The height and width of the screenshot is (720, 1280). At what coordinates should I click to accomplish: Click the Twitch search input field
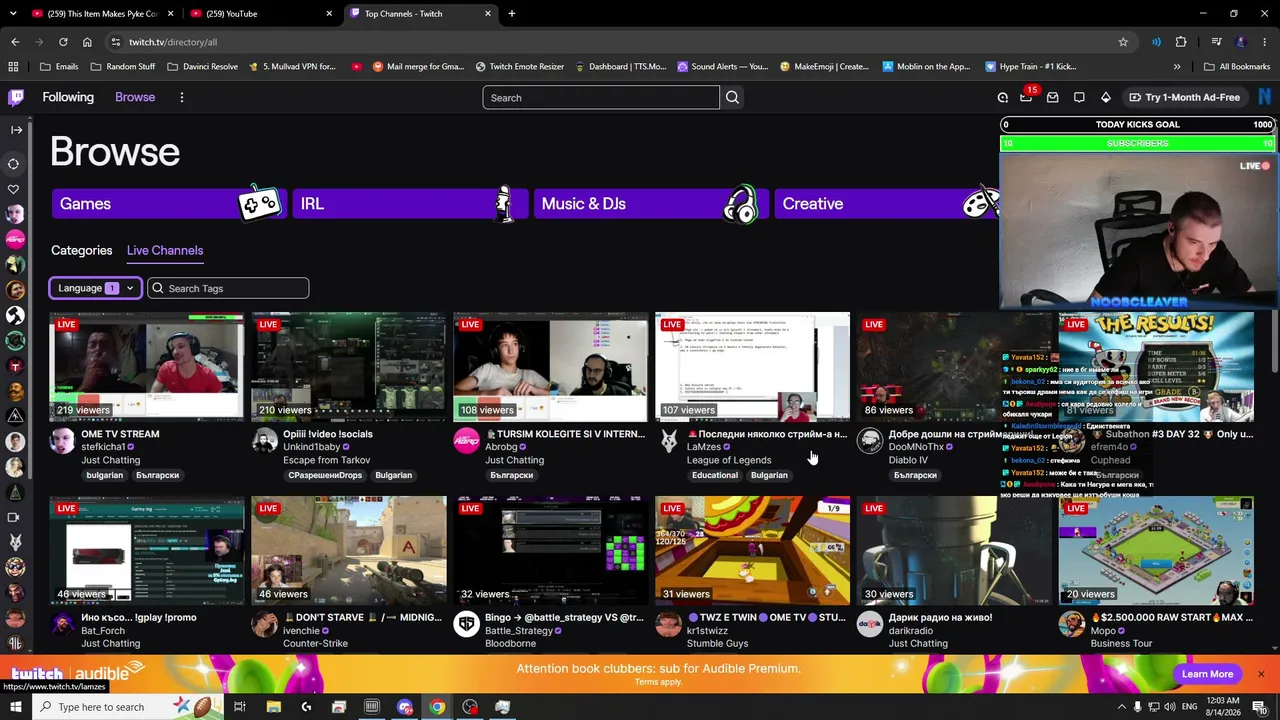click(x=601, y=97)
